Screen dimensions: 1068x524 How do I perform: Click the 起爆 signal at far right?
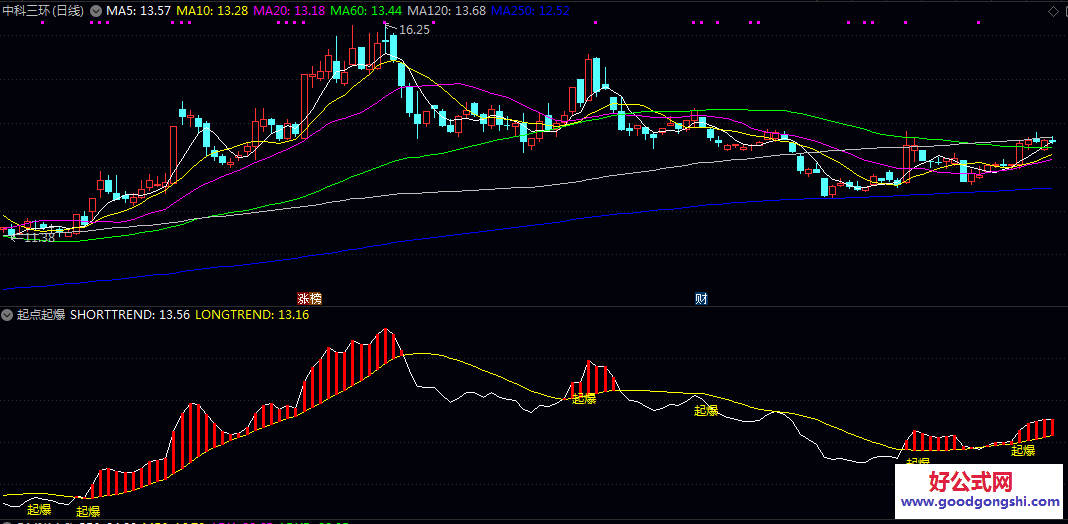pyautogui.click(x=1022, y=450)
